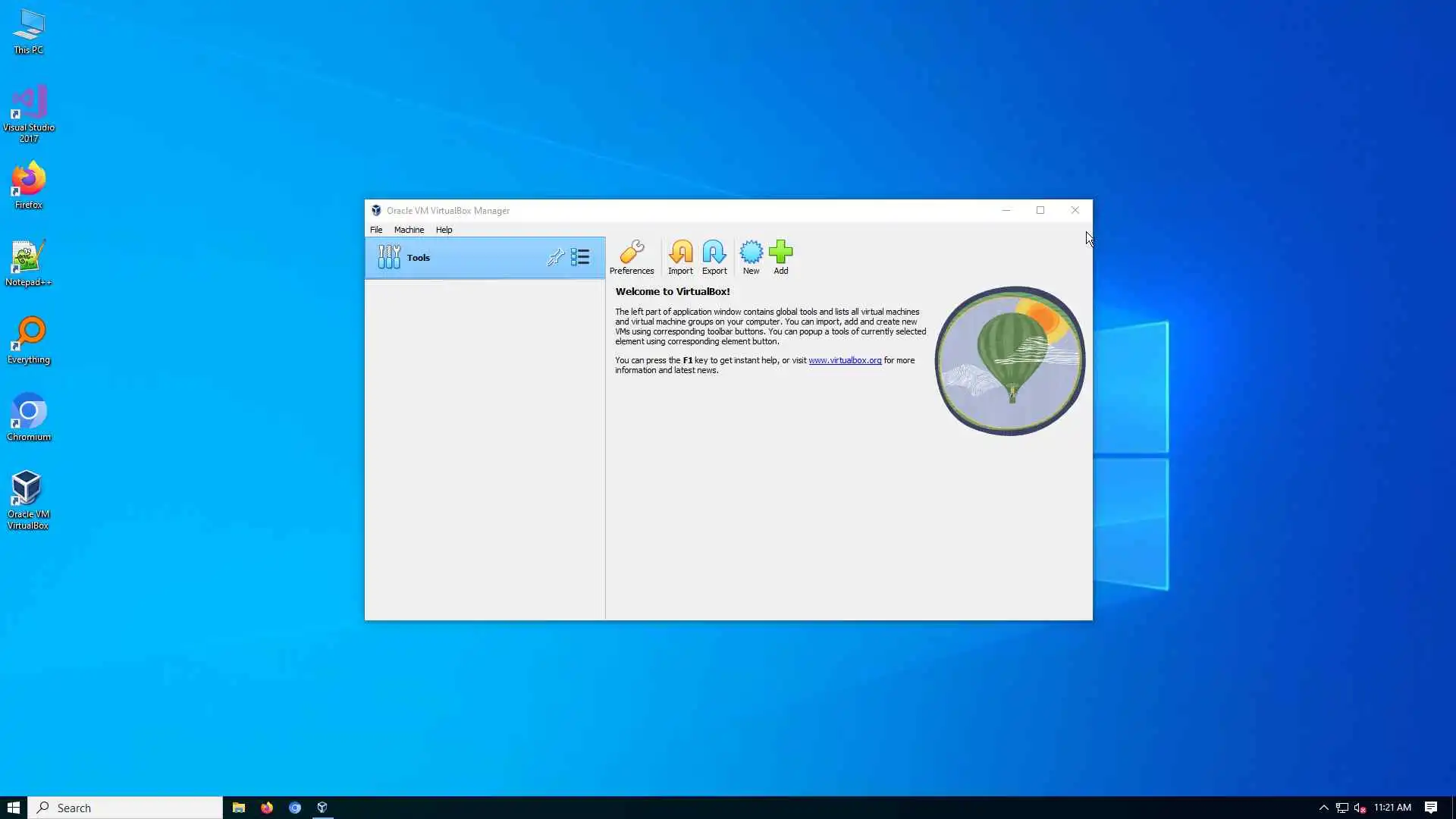This screenshot has width=1456, height=819.
Task: Pin the Tools pane with pin icon
Action: tap(555, 258)
